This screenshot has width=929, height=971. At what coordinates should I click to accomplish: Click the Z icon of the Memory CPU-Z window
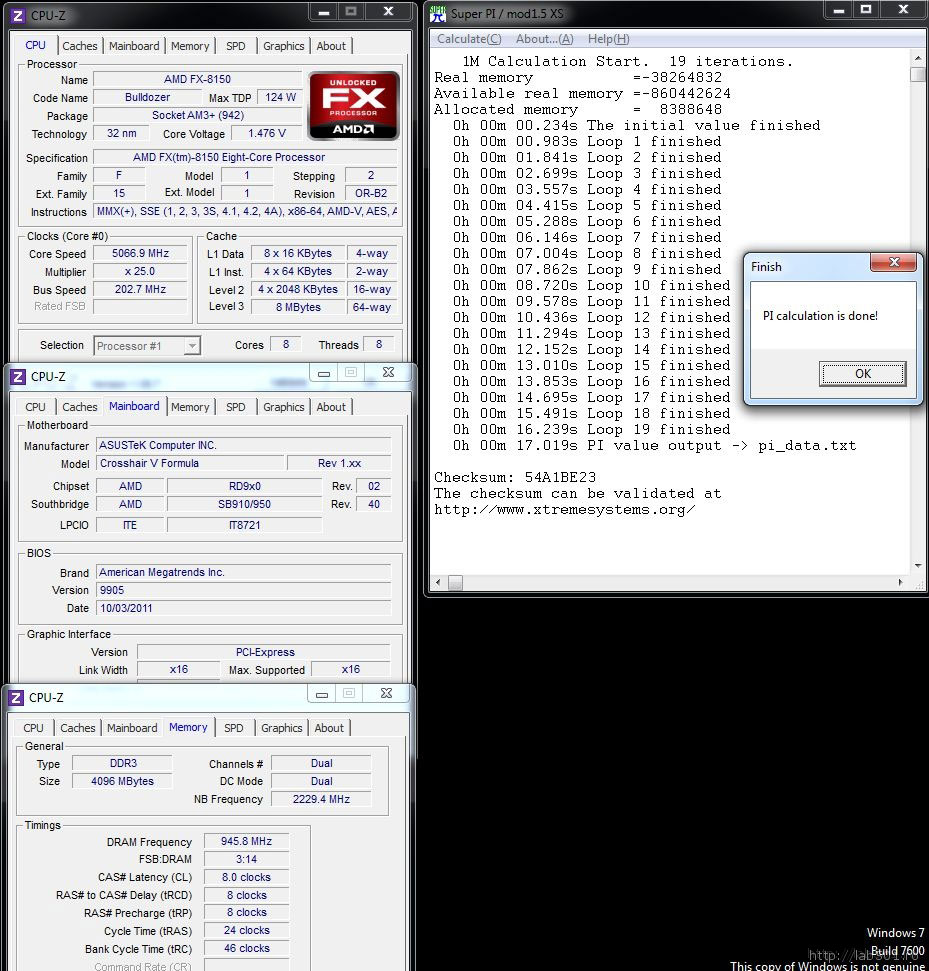click(x=17, y=698)
